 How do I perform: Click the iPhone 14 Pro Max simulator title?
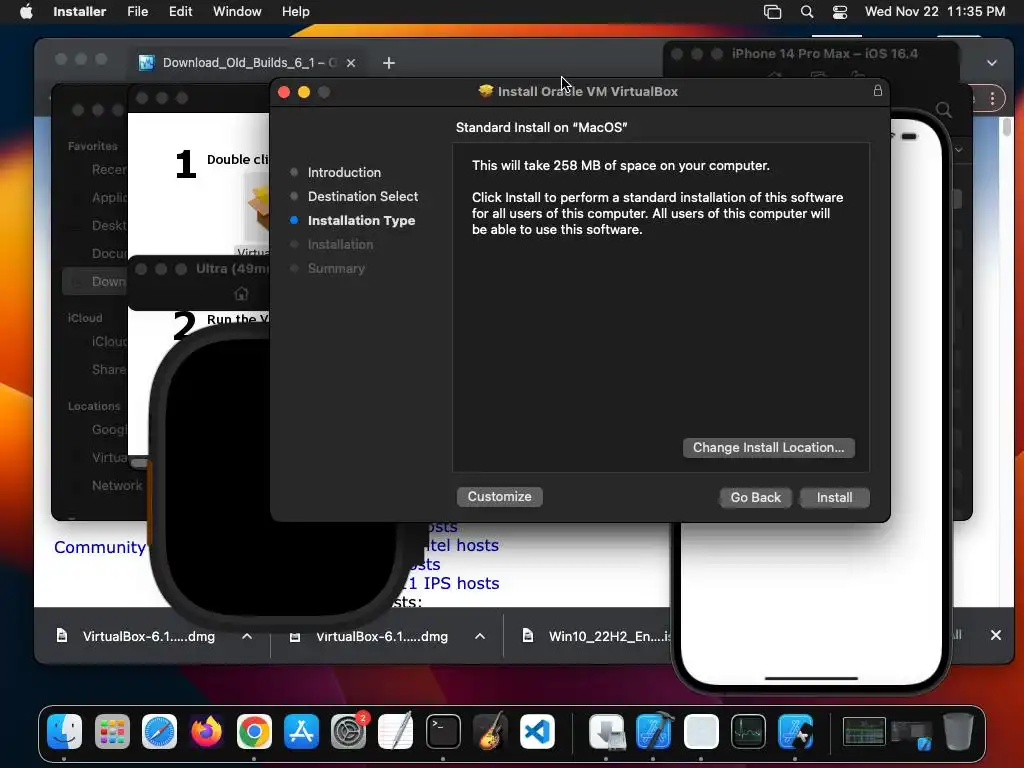824,54
